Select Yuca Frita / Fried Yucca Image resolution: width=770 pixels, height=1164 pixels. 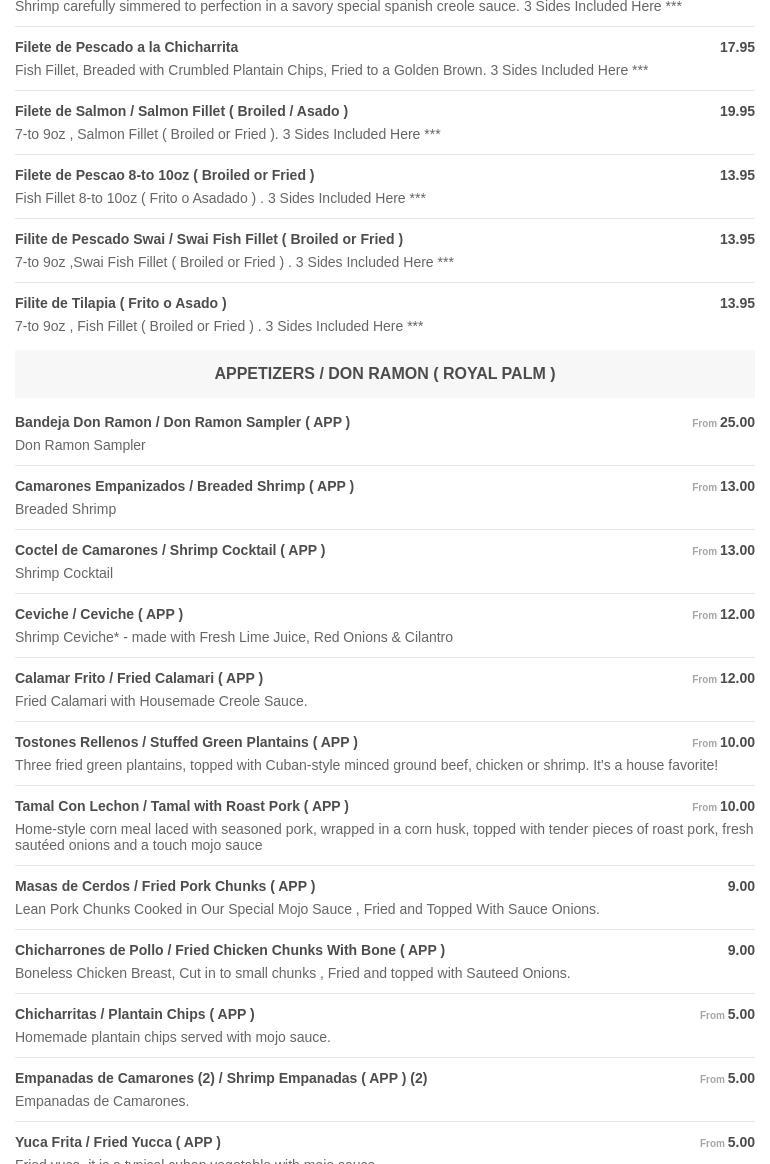coord(117,1142)
